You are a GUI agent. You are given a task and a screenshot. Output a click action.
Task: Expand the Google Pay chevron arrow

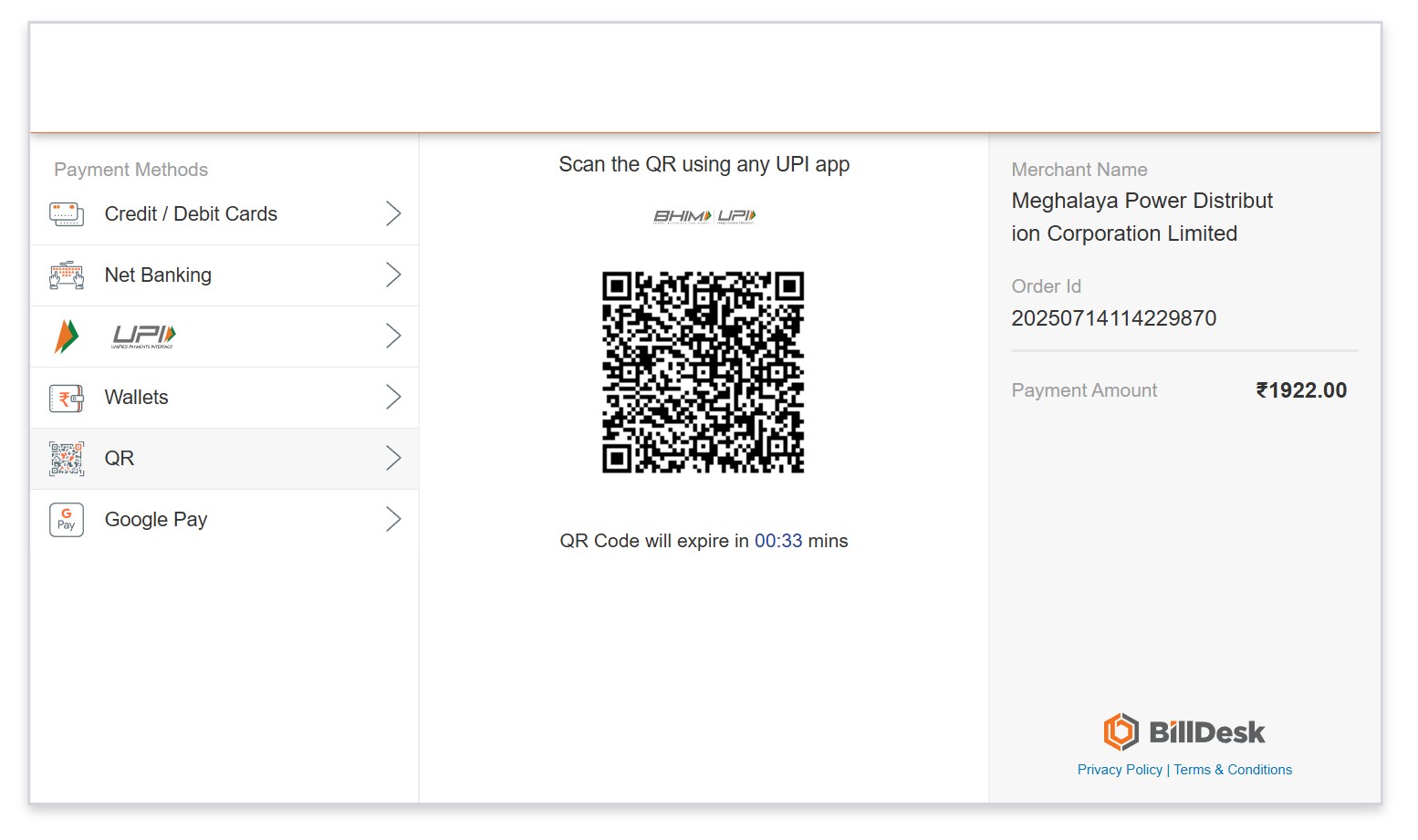coord(393,519)
